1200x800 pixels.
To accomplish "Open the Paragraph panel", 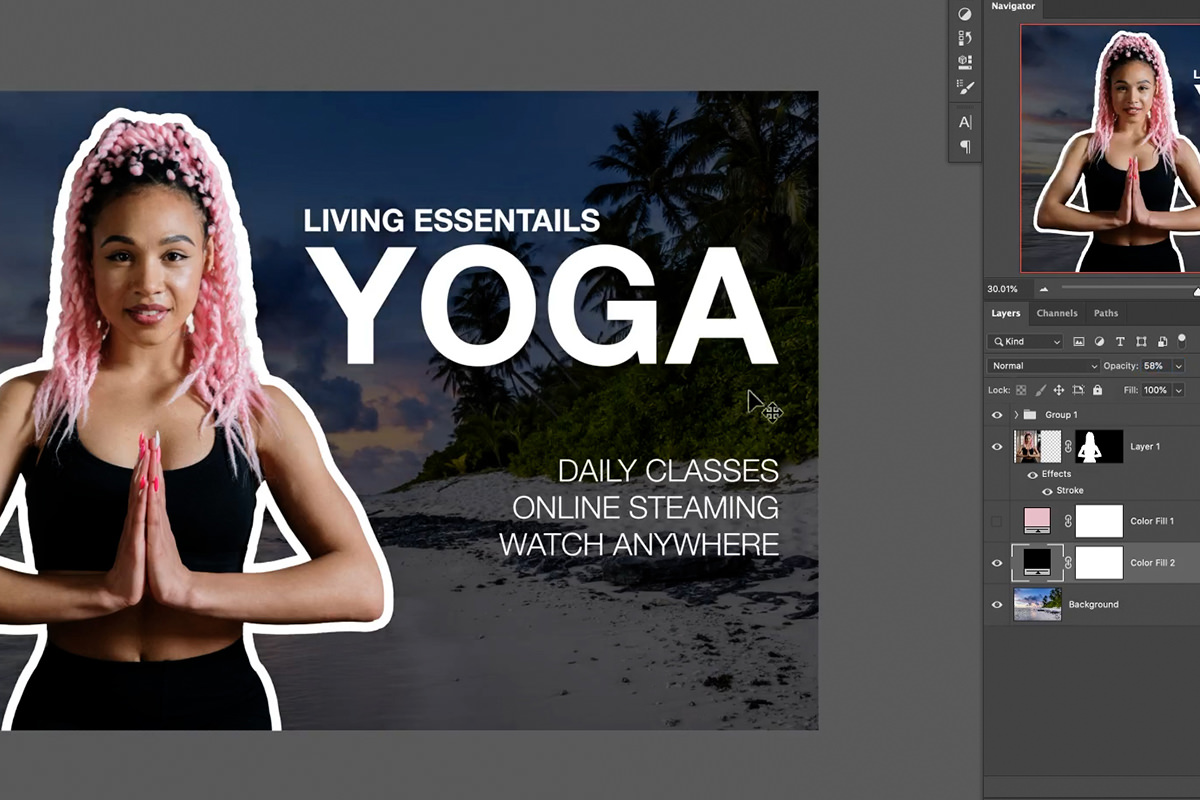I will [x=965, y=147].
